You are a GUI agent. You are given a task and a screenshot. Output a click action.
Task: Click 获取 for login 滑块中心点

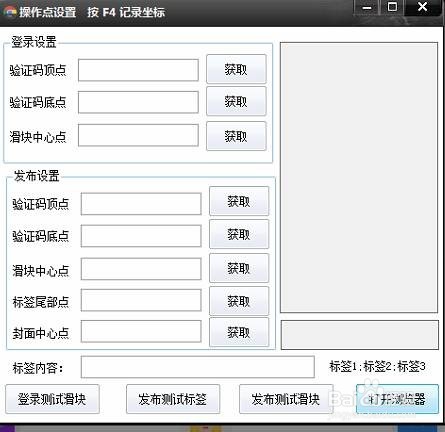[236, 136]
